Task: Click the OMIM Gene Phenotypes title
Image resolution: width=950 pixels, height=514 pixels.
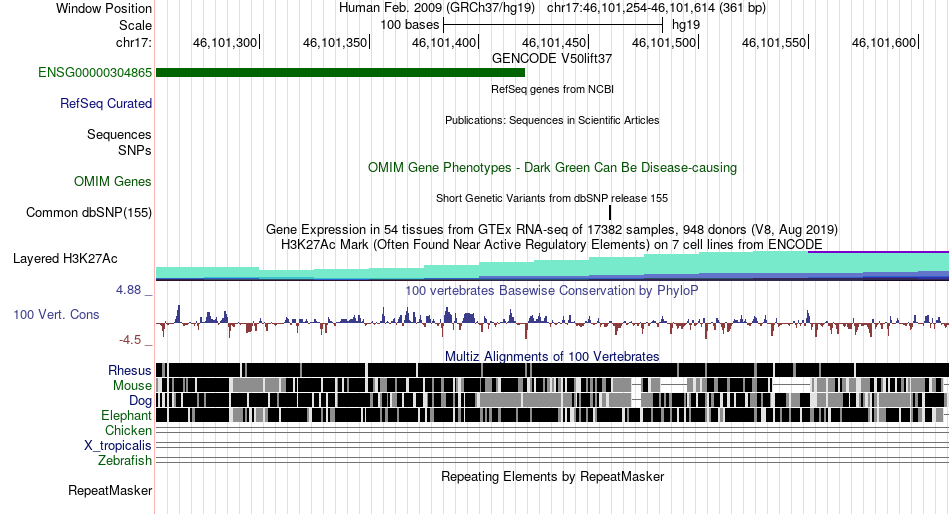Action: [x=552, y=167]
